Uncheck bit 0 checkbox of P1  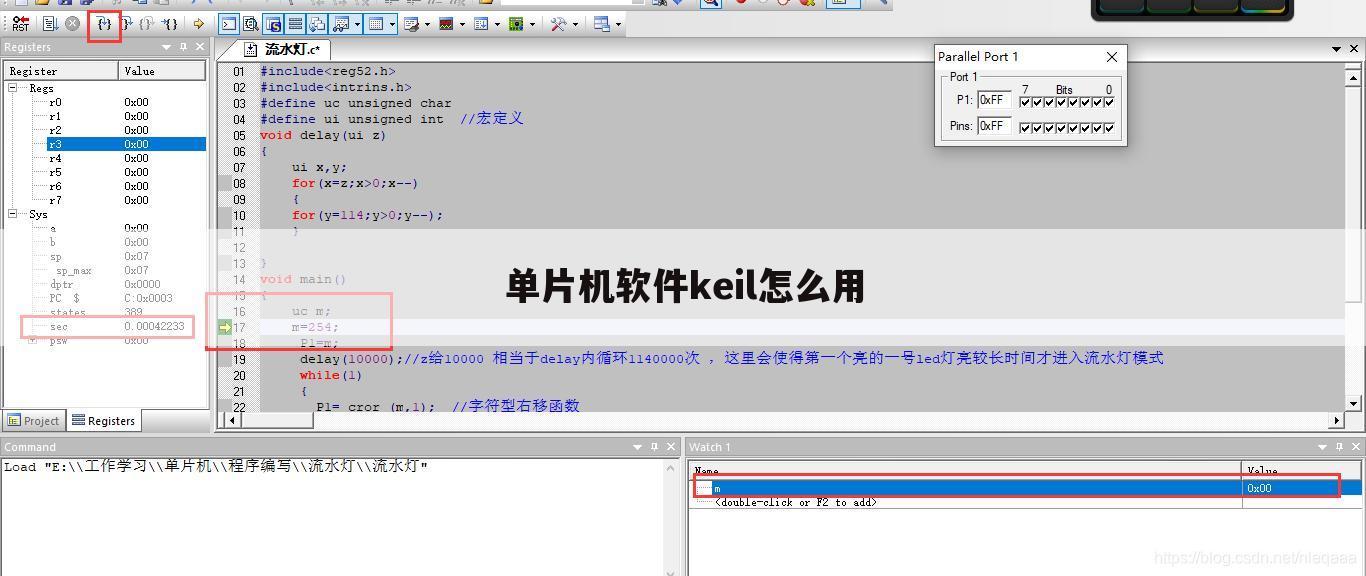(x=1109, y=102)
